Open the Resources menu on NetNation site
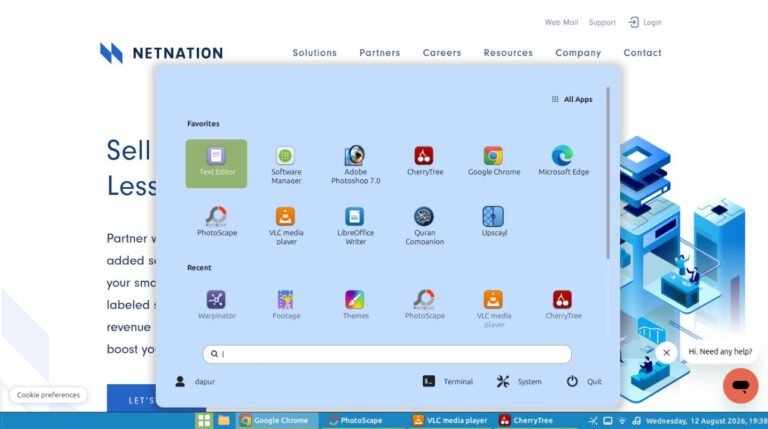Screen dimensions: 768x429 pos(508,53)
